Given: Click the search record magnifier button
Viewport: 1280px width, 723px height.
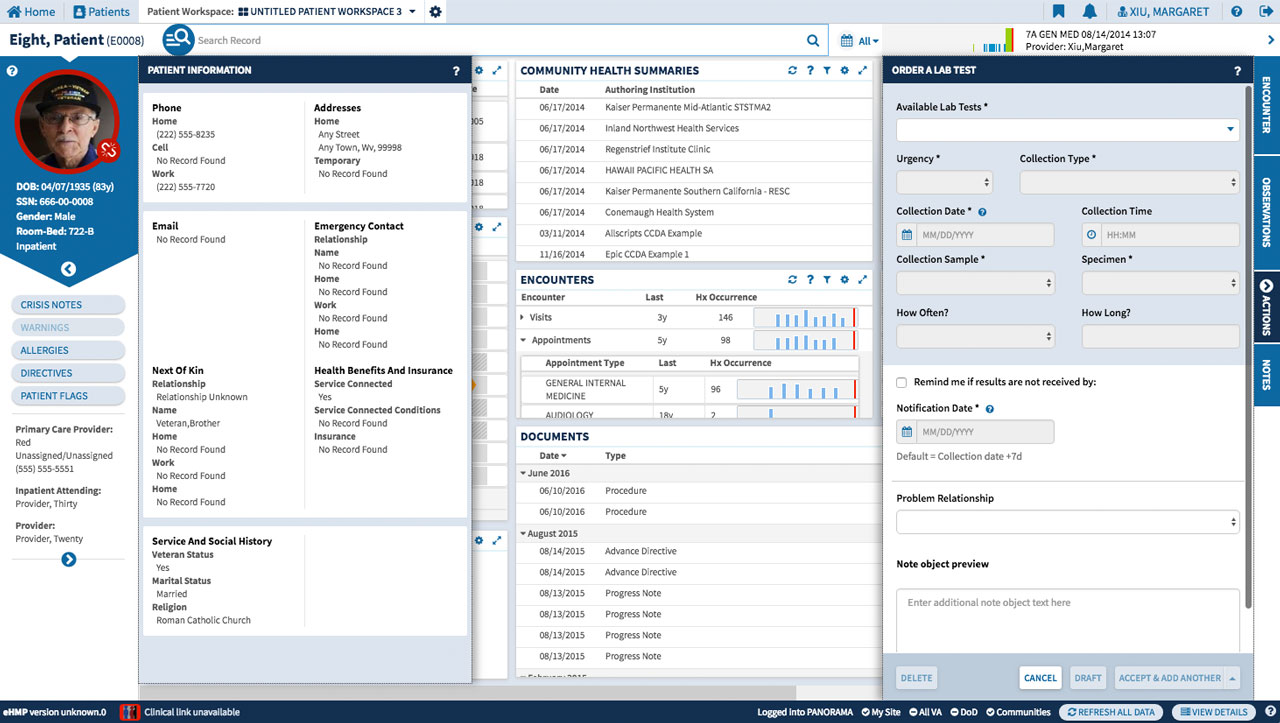Looking at the screenshot, I should tap(813, 41).
